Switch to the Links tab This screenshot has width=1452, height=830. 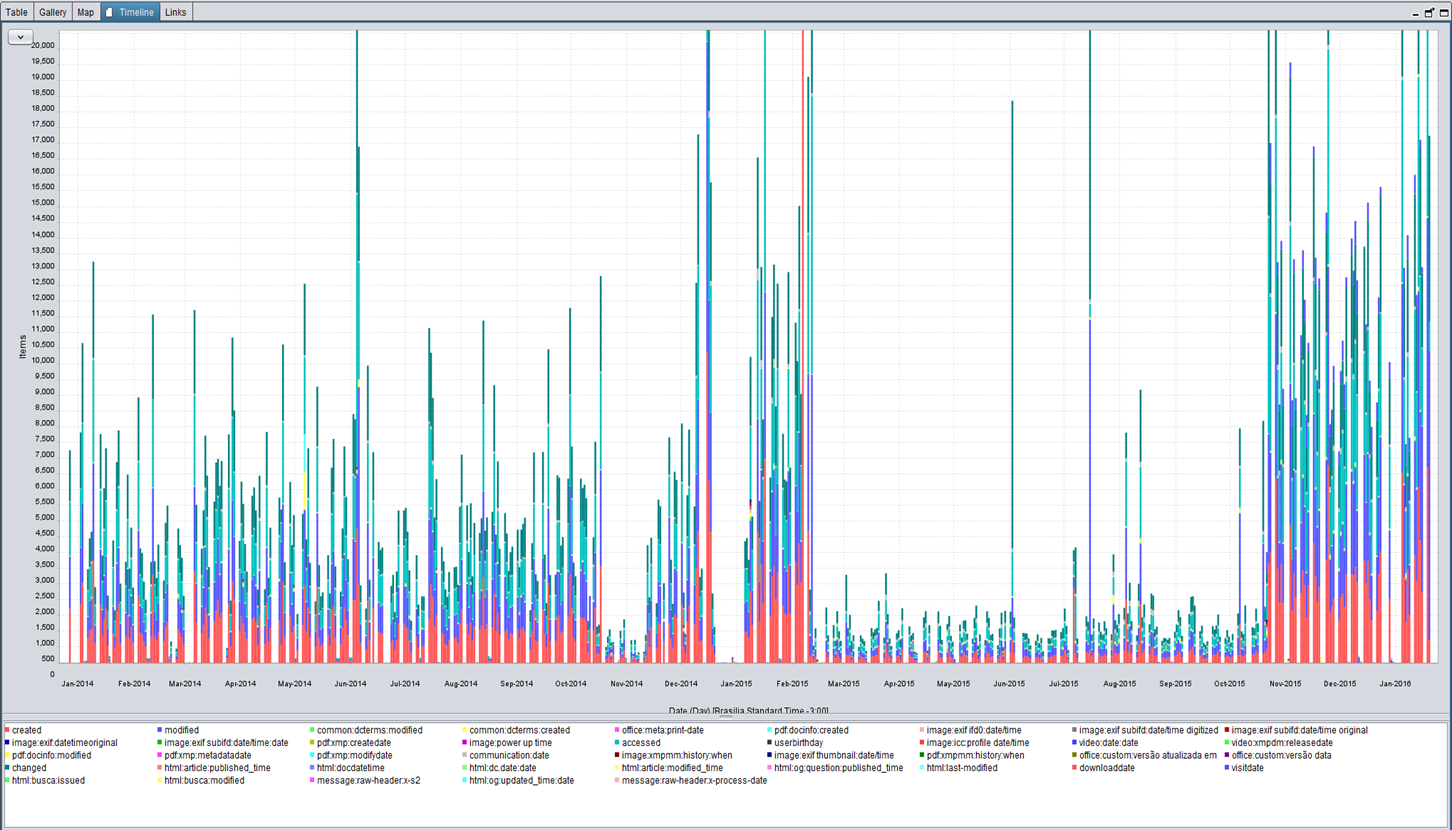pyautogui.click(x=175, y=12)
